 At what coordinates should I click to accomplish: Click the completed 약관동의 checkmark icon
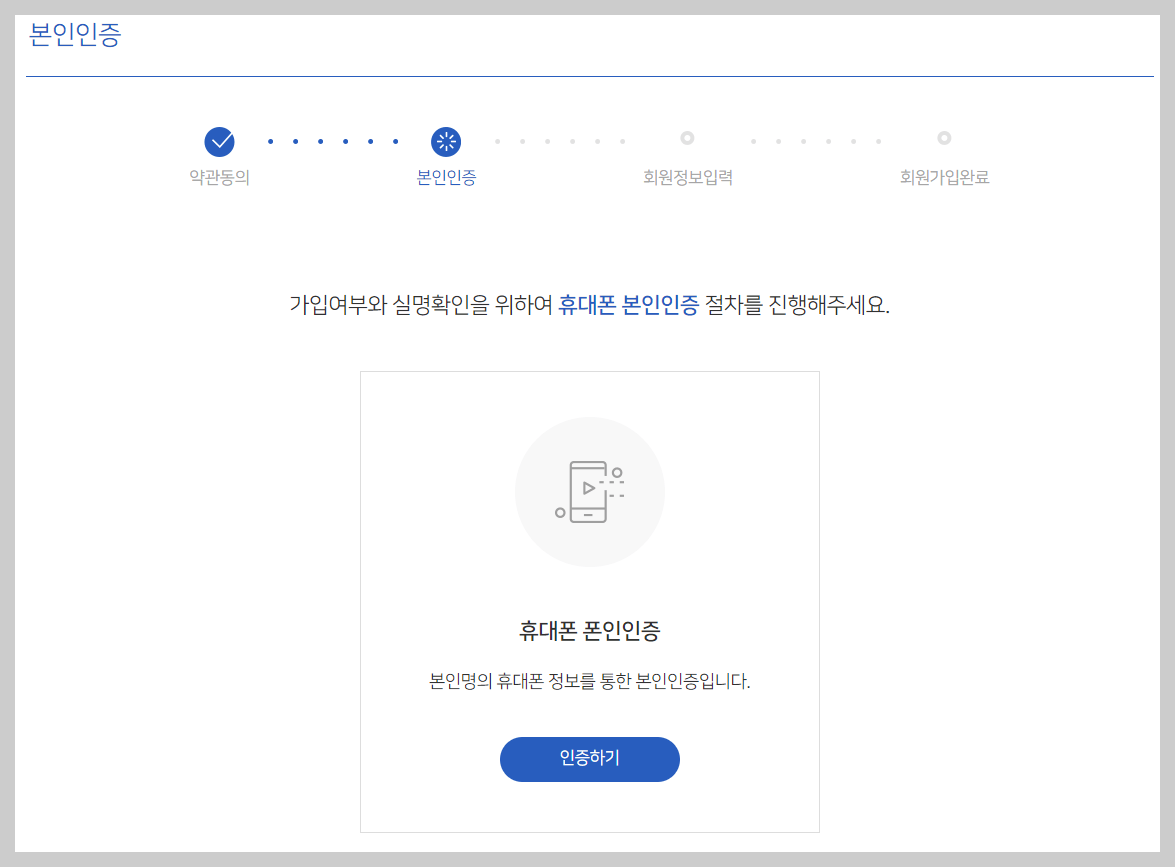[x=219, y=141]
